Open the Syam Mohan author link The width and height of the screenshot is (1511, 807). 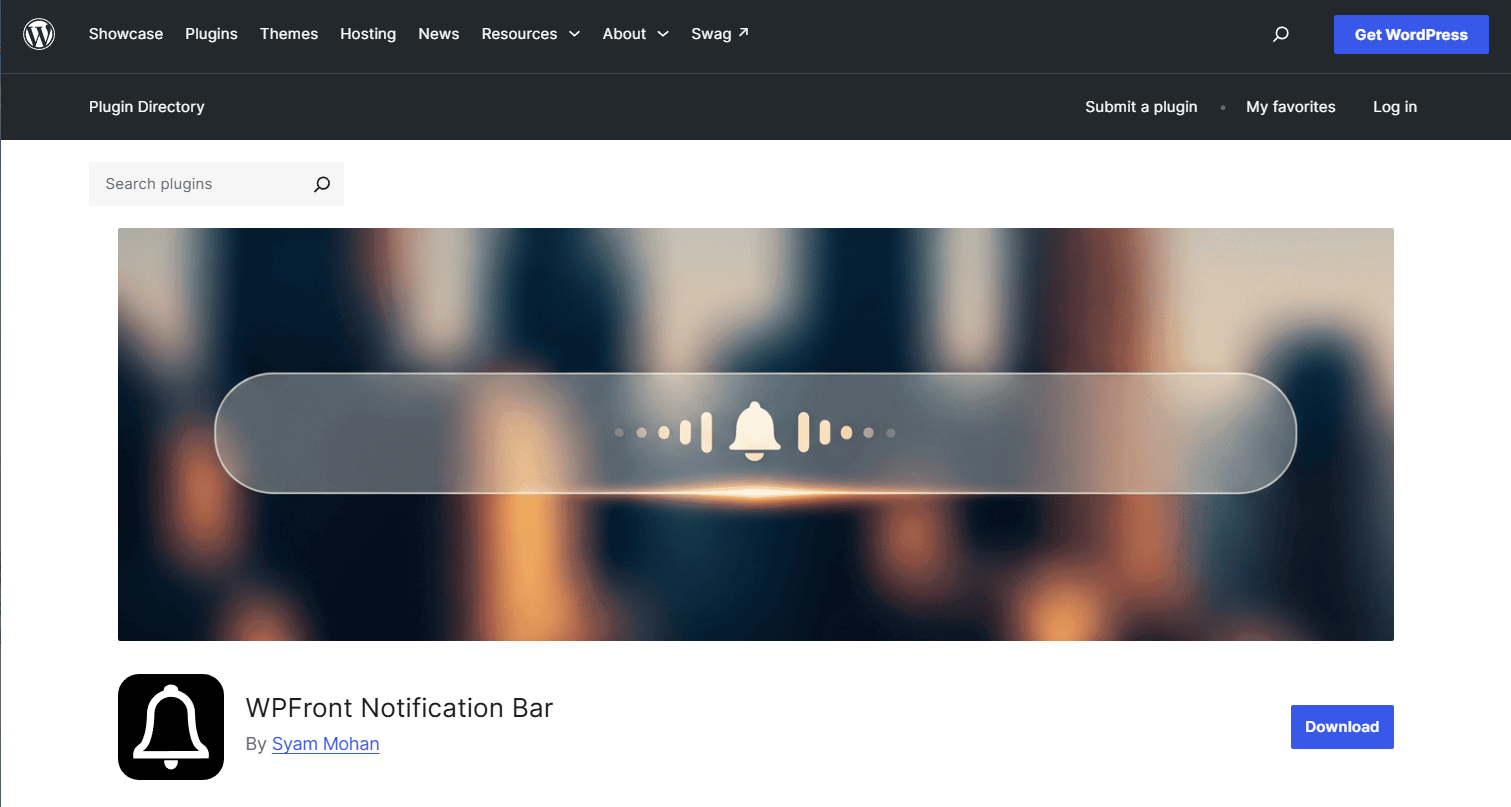(x=326, y=744)
